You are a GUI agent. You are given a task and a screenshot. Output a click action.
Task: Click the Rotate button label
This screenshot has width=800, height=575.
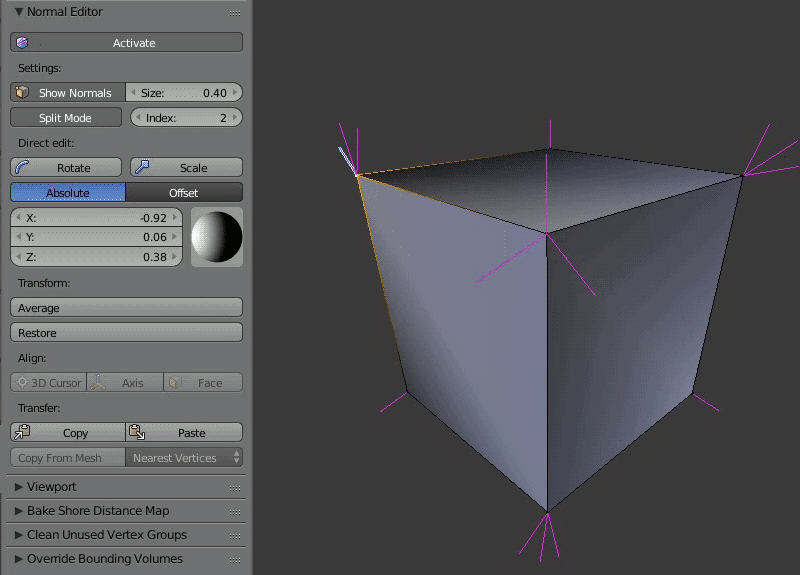(74, 168)
